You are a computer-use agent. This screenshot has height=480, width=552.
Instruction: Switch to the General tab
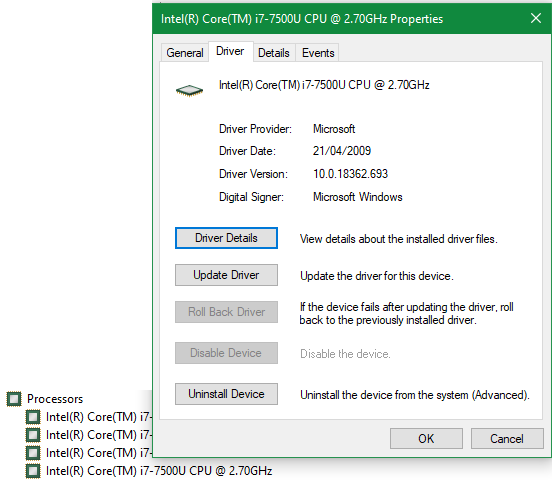point(184,53)
